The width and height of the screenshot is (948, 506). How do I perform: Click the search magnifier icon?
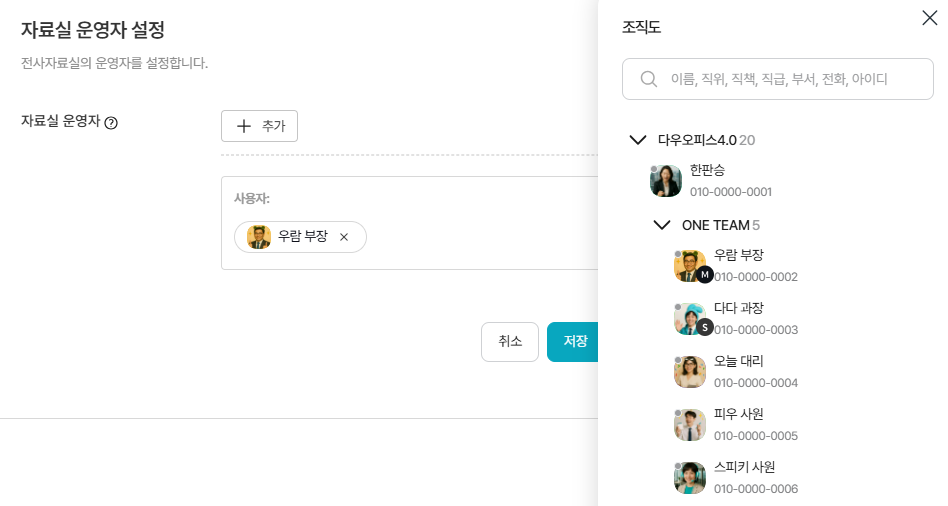(649, 79)
